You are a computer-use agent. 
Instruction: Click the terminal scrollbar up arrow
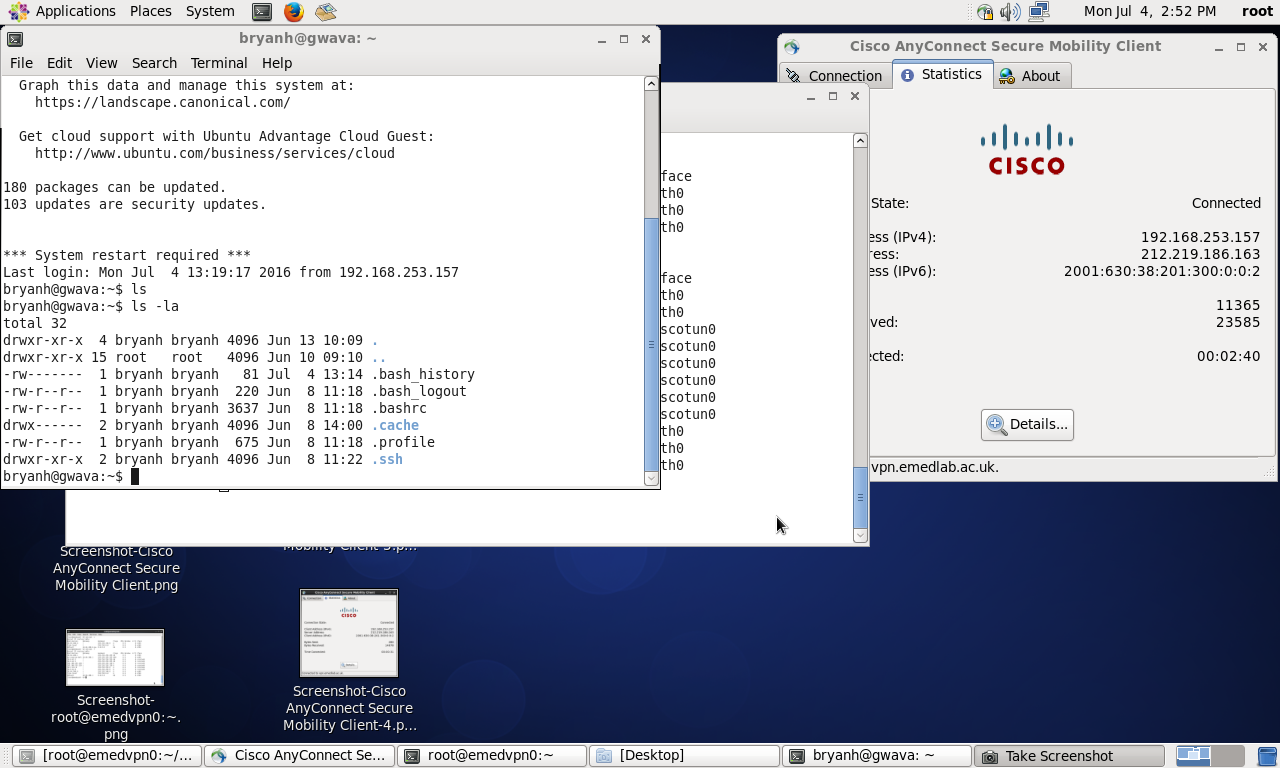pyautogui.click(x=651, y=84)
